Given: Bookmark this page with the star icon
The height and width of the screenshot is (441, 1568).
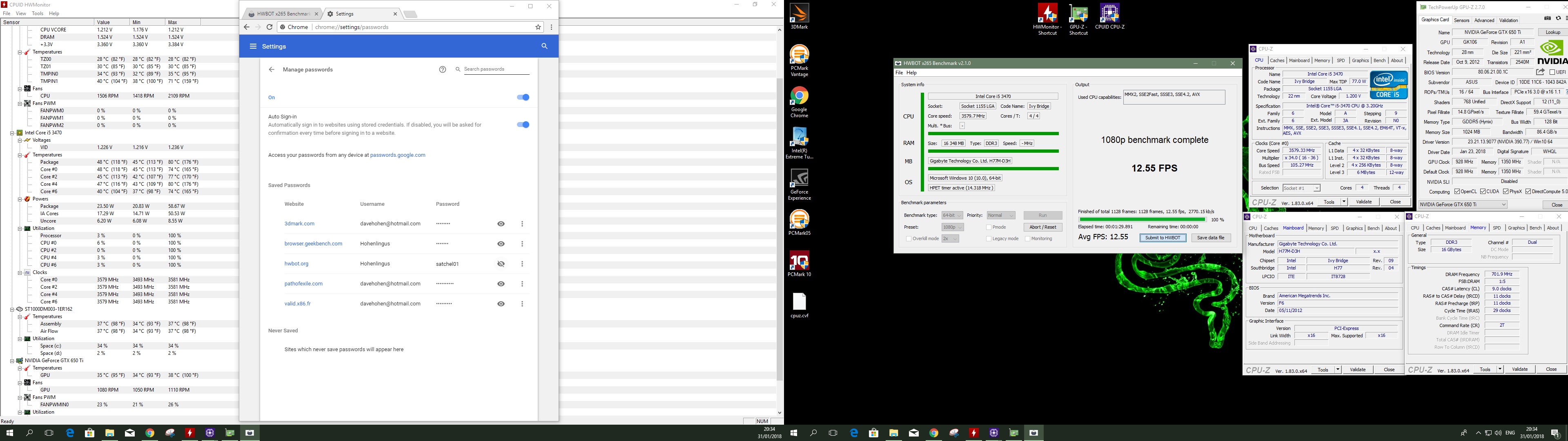Looking at the screenshot, I should click(x=538, y=27).
